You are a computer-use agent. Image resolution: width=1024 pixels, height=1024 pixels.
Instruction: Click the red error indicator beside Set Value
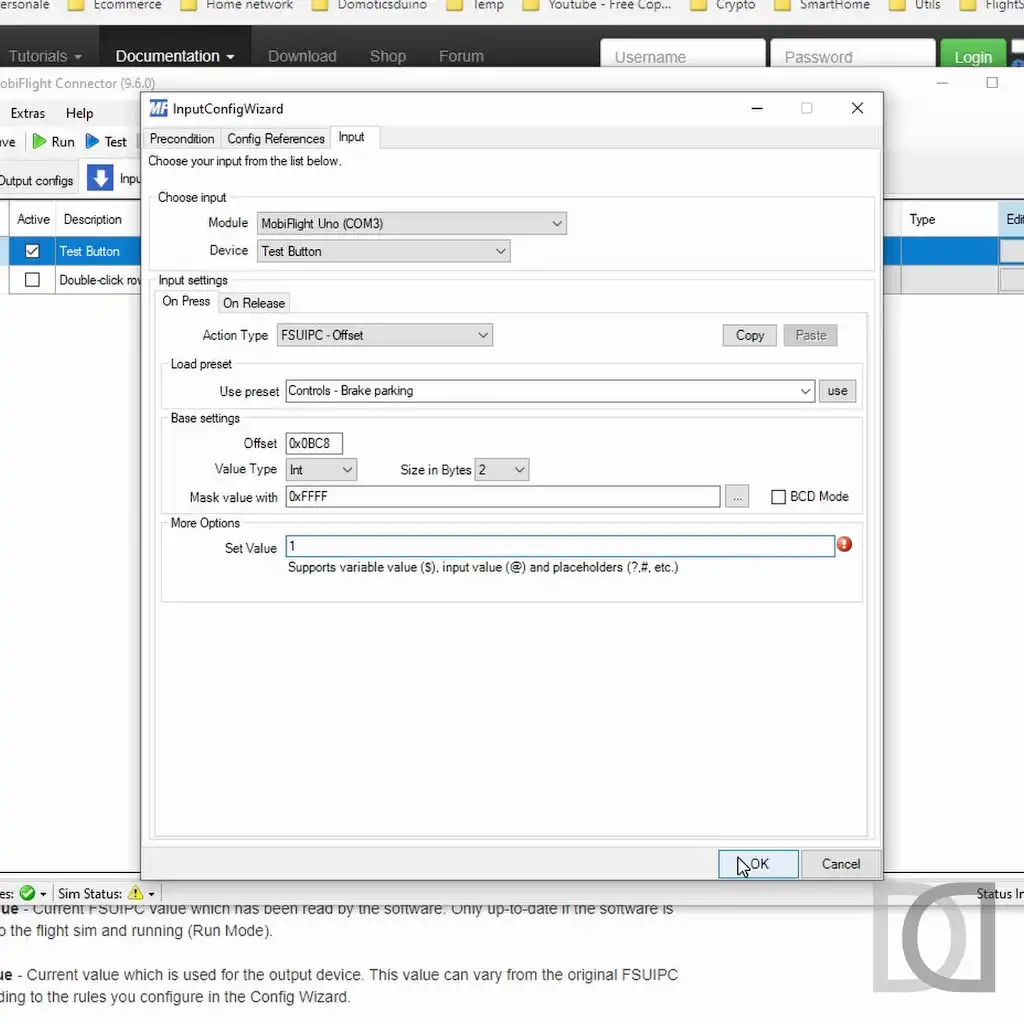844,545
